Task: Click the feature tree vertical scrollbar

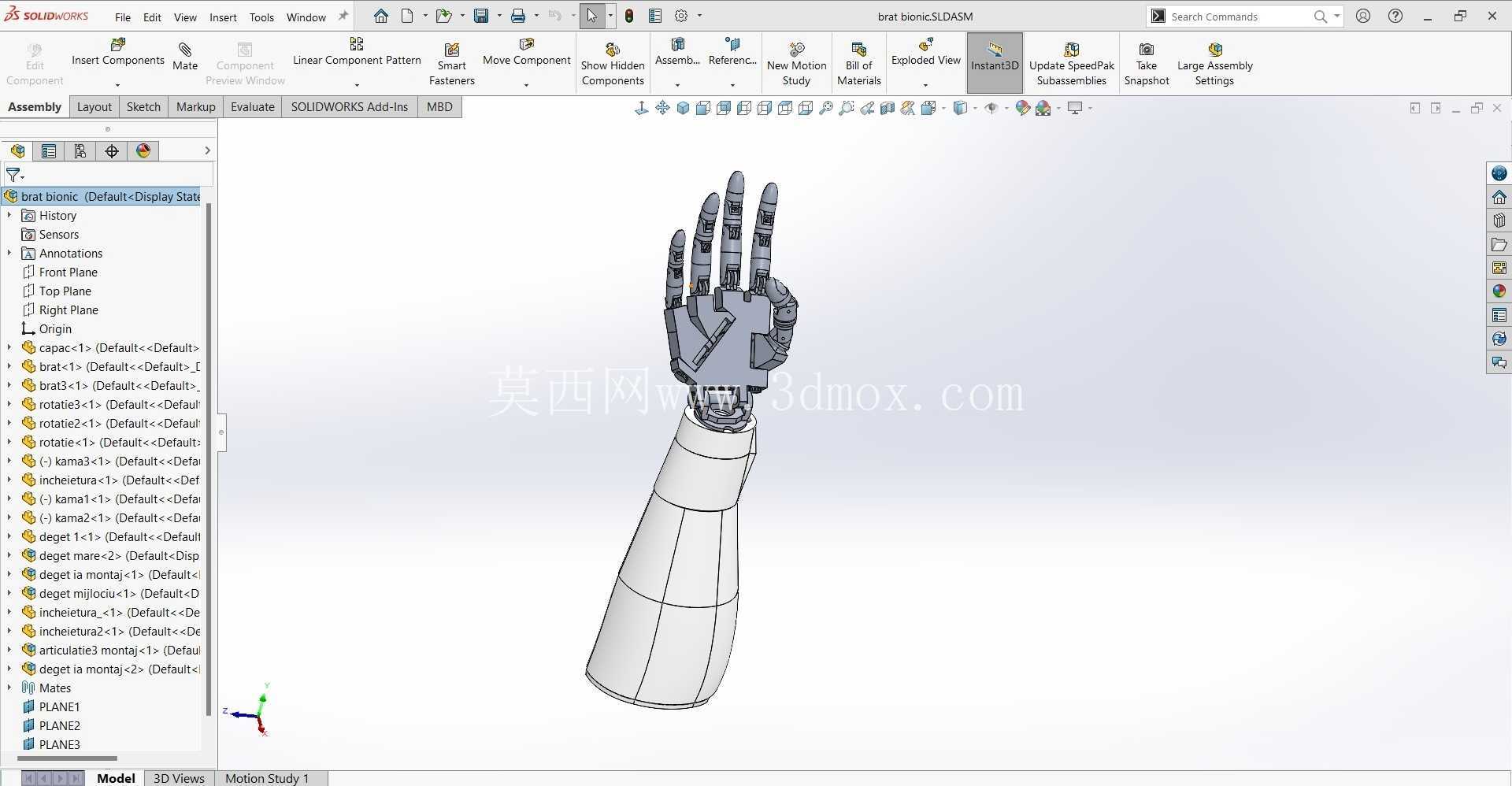Action: (x=209, y=461)
